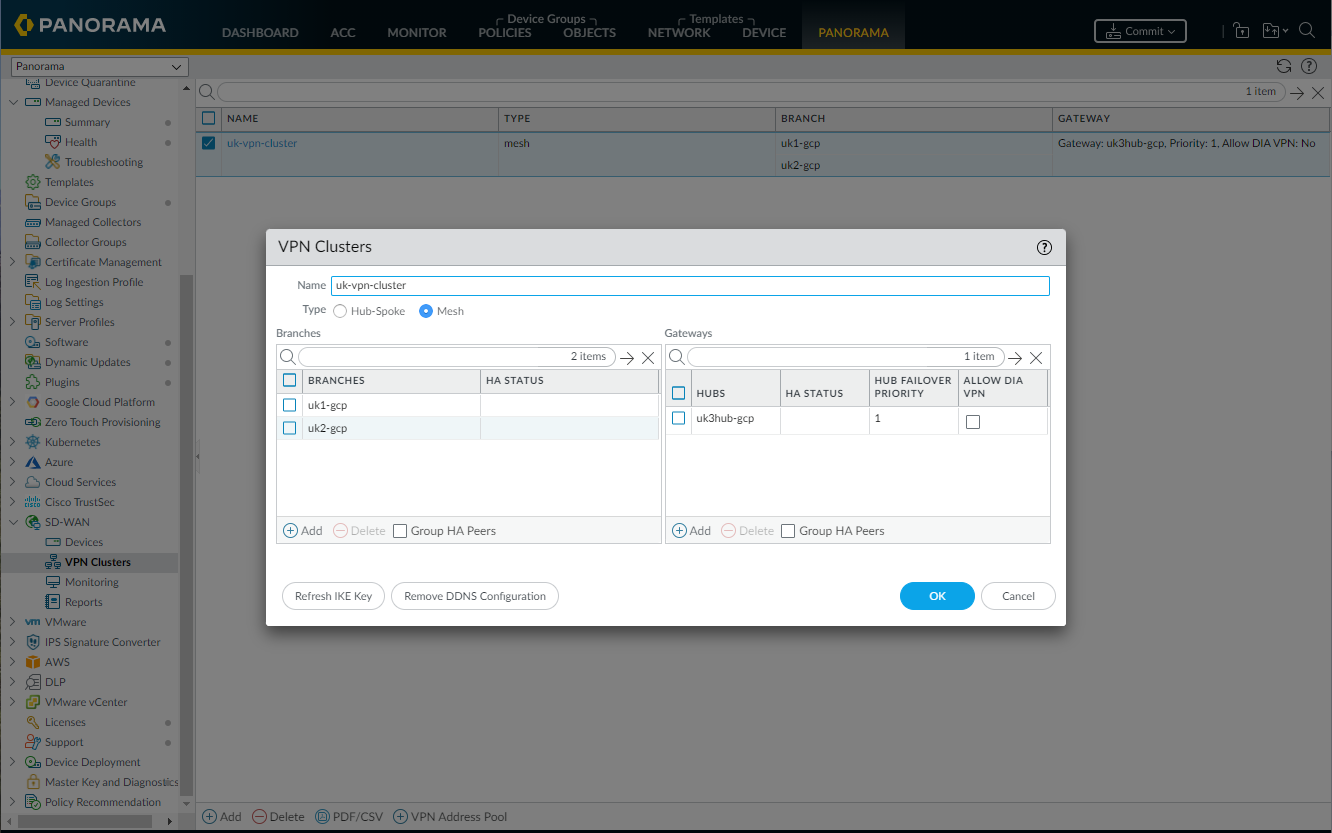Open the DEVICE tab

point(764,32)
